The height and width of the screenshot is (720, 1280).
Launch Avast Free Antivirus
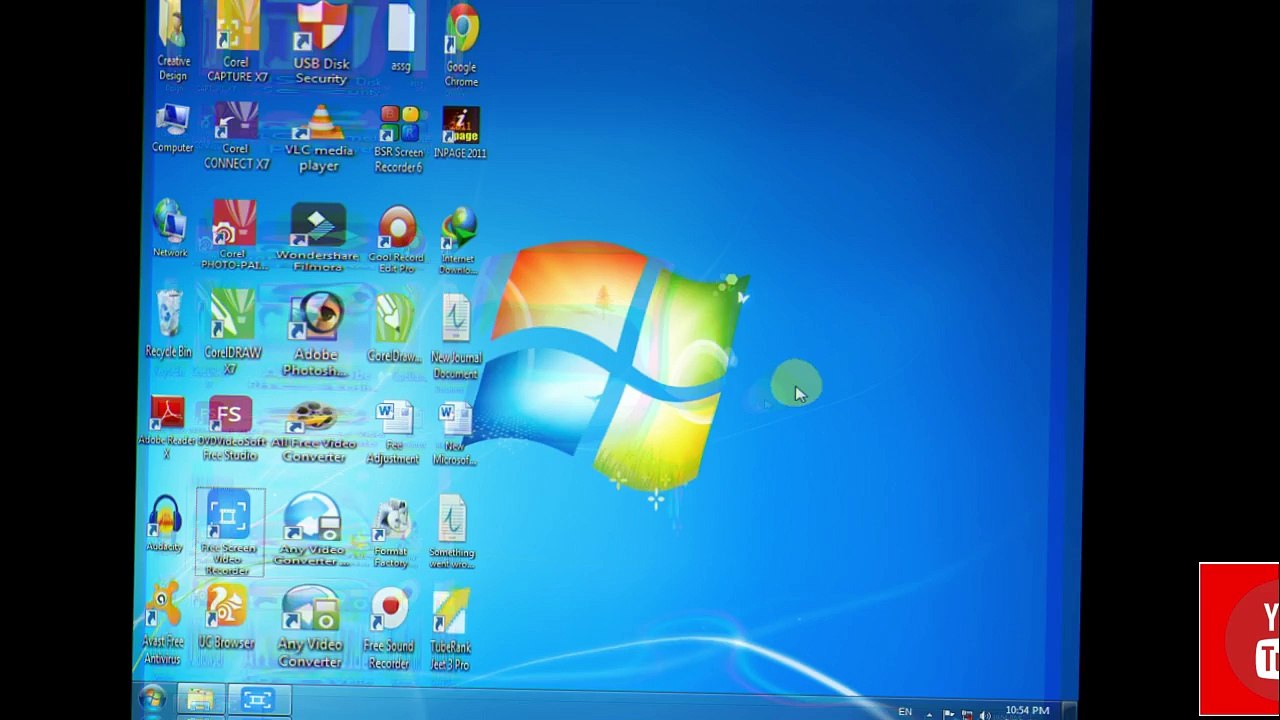163,626
